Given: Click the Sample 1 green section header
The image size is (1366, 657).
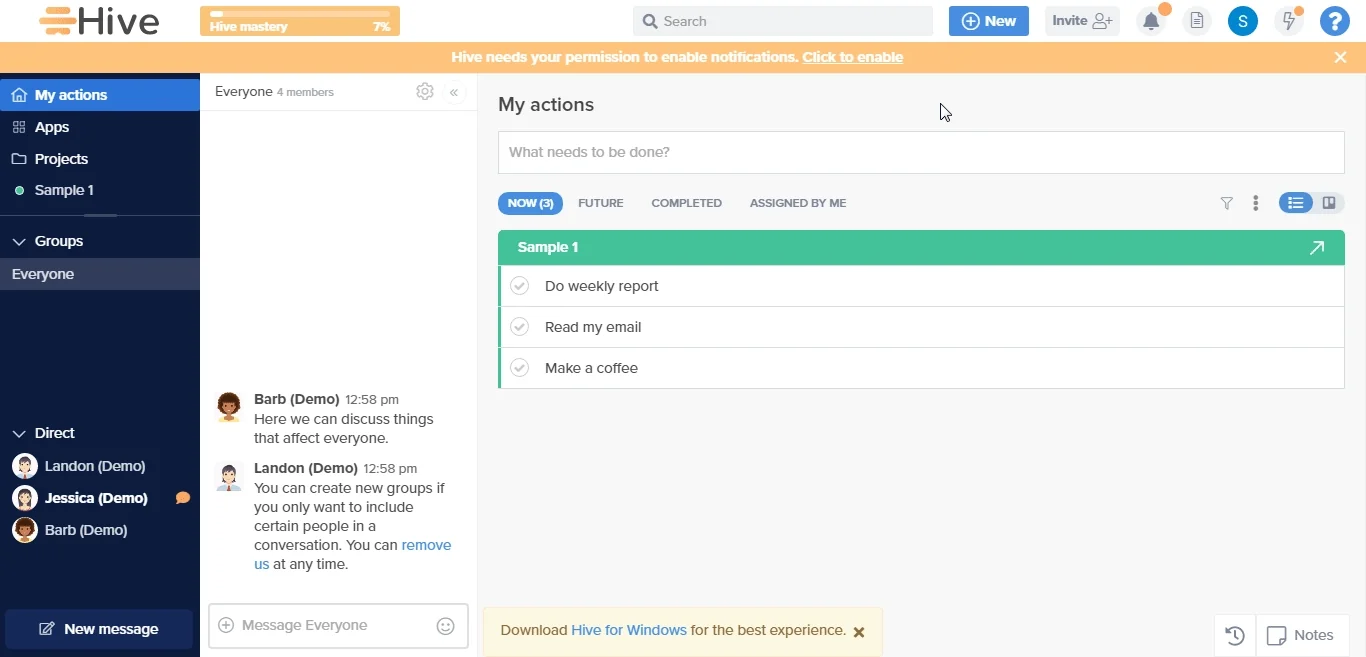Looking at the screenshot, I should click(921, 248).
